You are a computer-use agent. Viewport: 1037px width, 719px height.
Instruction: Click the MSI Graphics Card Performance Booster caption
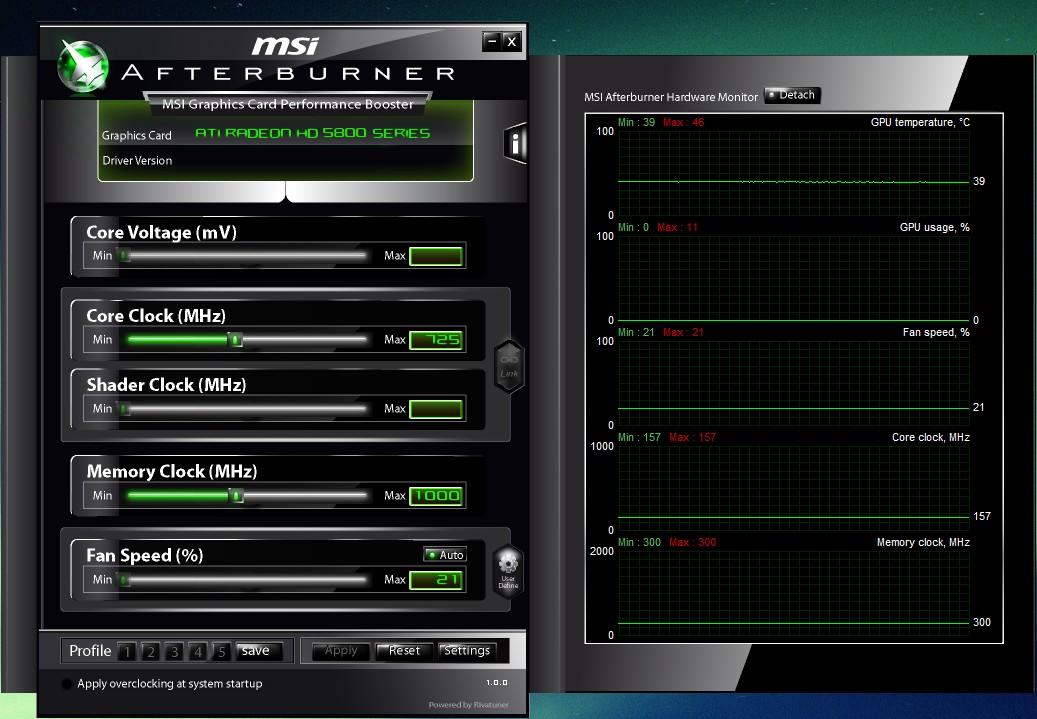[288, 105]
